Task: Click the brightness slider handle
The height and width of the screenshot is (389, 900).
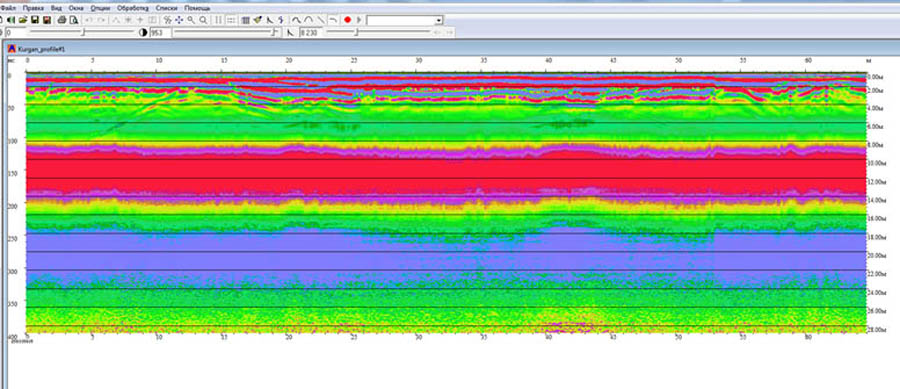Action: coord(83,32)
